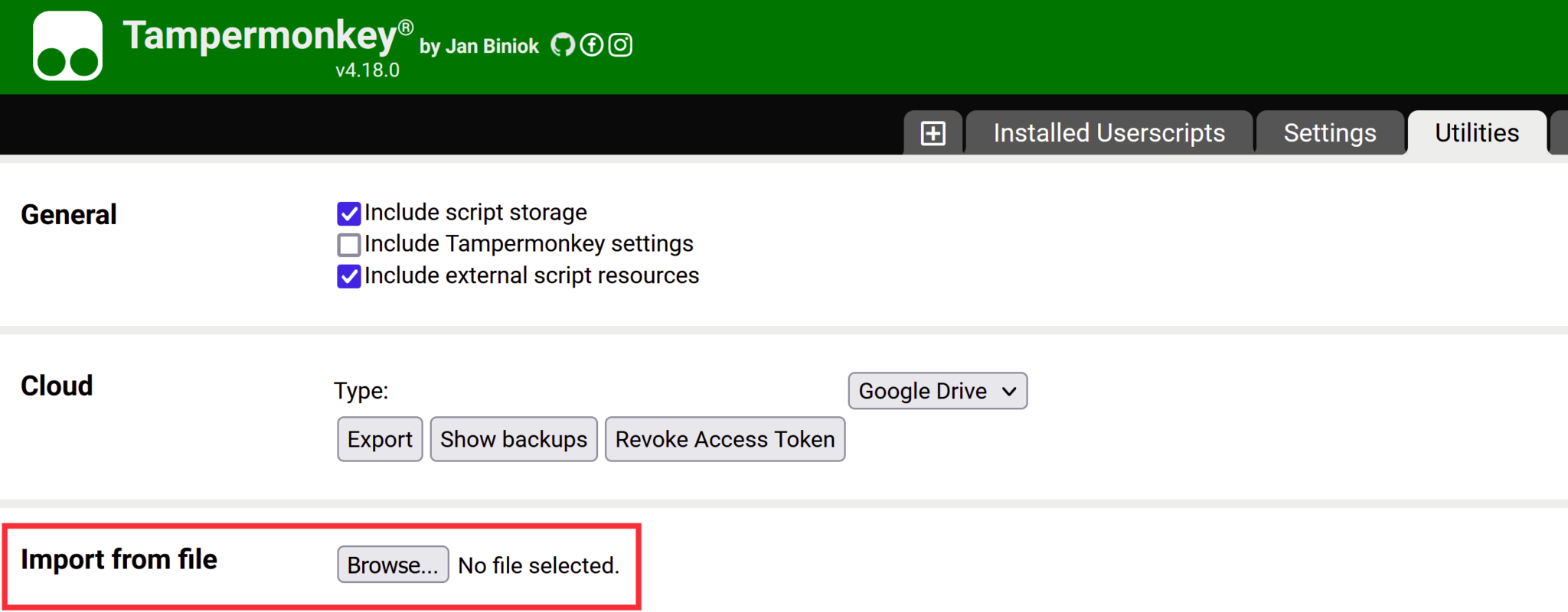Open the Google Drive type dropdown

tap(937, 391)
